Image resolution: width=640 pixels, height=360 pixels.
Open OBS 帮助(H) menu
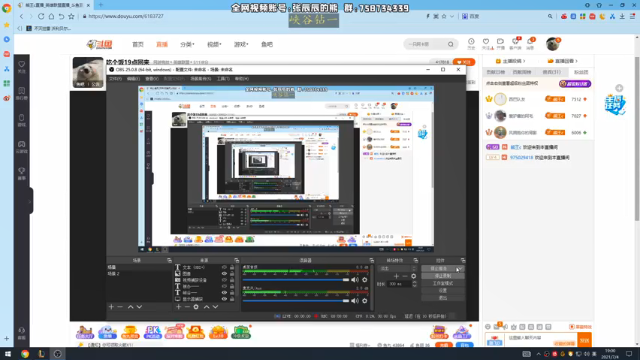(x=242, y=79)
